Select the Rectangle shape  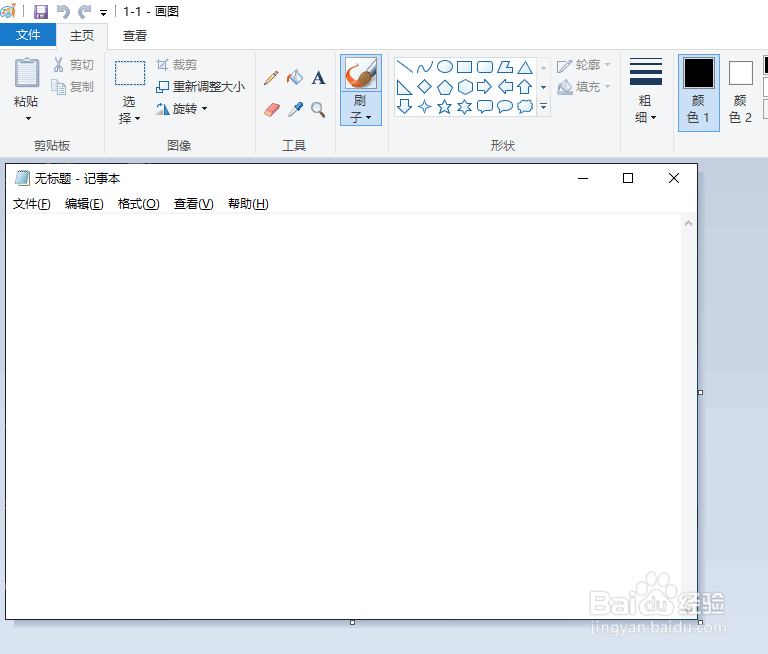[x=464, y=66]
